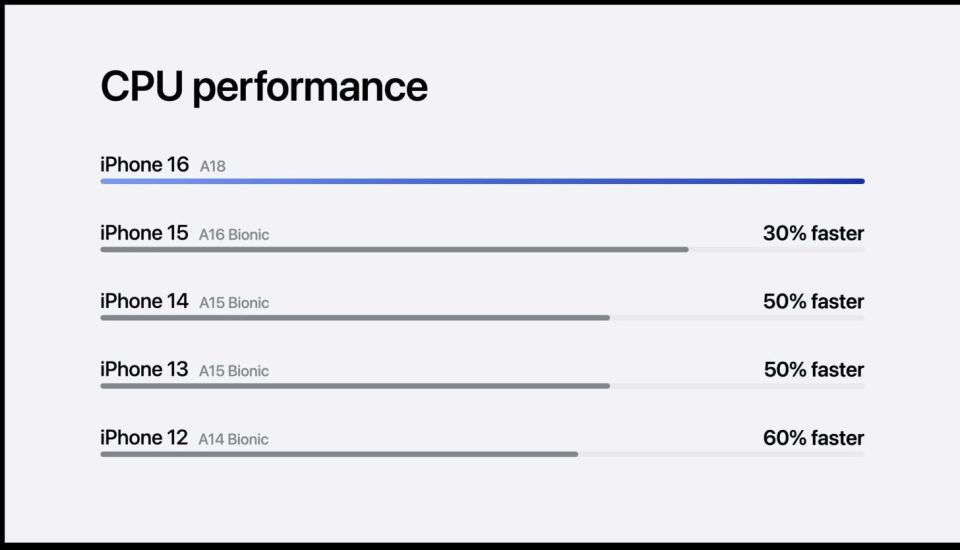Click the "CPU performance" heading
This screenshot has width=960, height=550.
263,87
